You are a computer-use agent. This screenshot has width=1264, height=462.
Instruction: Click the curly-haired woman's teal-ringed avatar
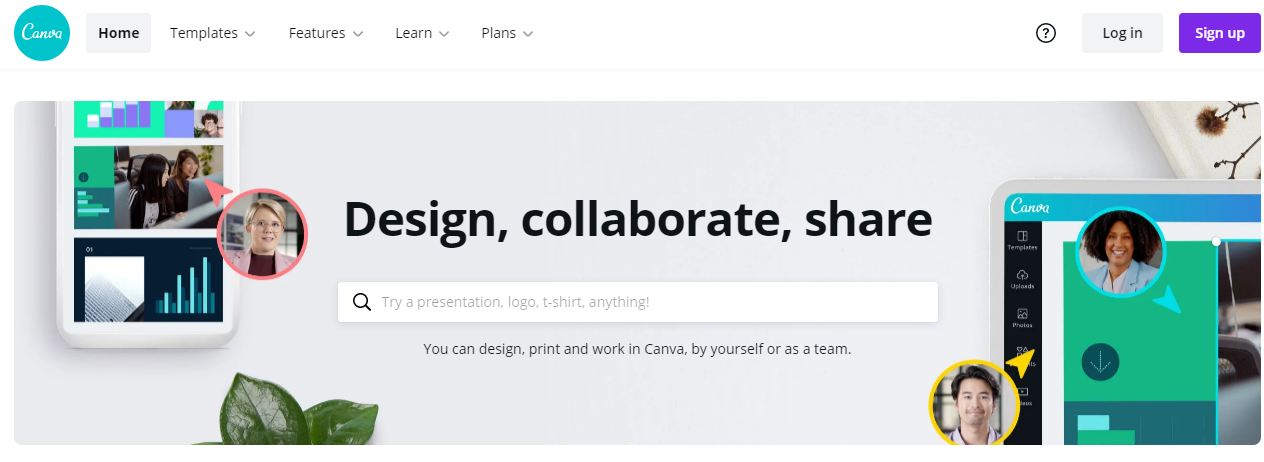pos(1120,253)
